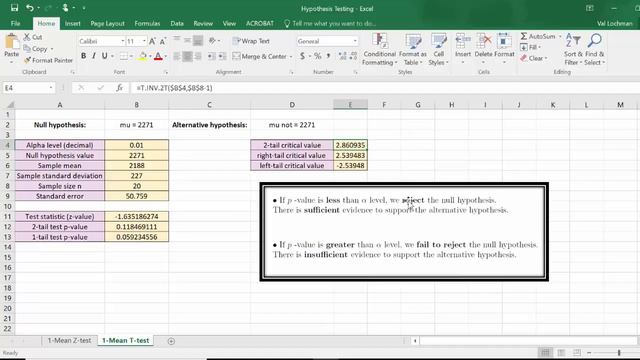This screenshot has height=360, width=640.
Task: Click the Name Box showing E4
Action: (x=28, y=88)
